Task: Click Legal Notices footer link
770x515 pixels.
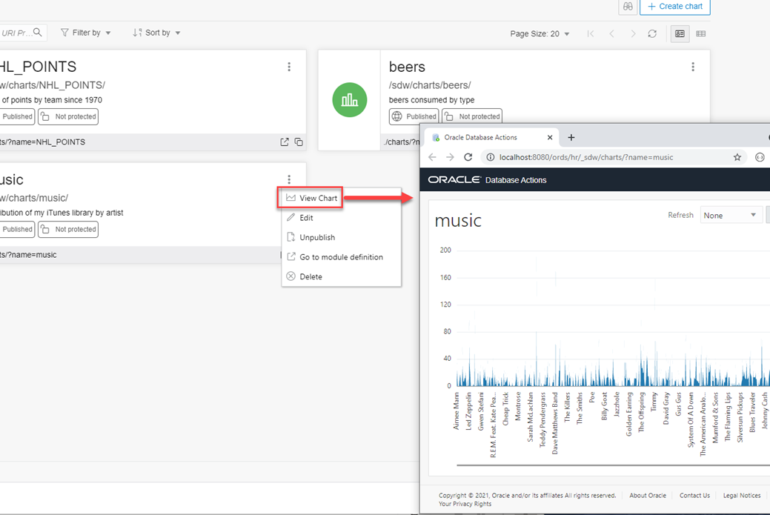Action: [x=742, y=495]
